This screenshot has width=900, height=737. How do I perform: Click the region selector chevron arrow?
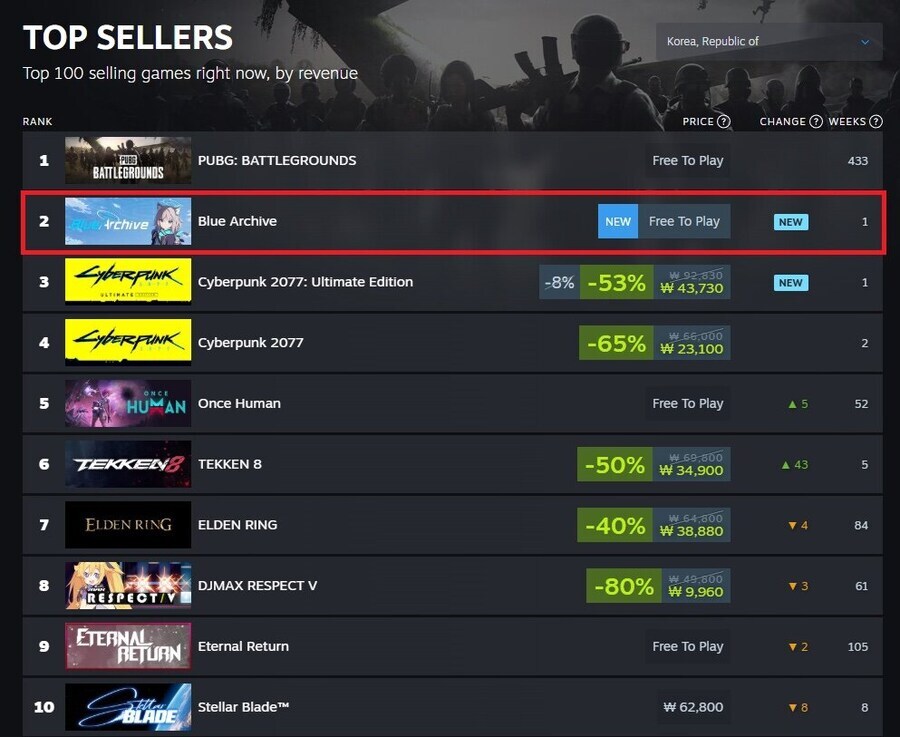[x=864, y=42]
